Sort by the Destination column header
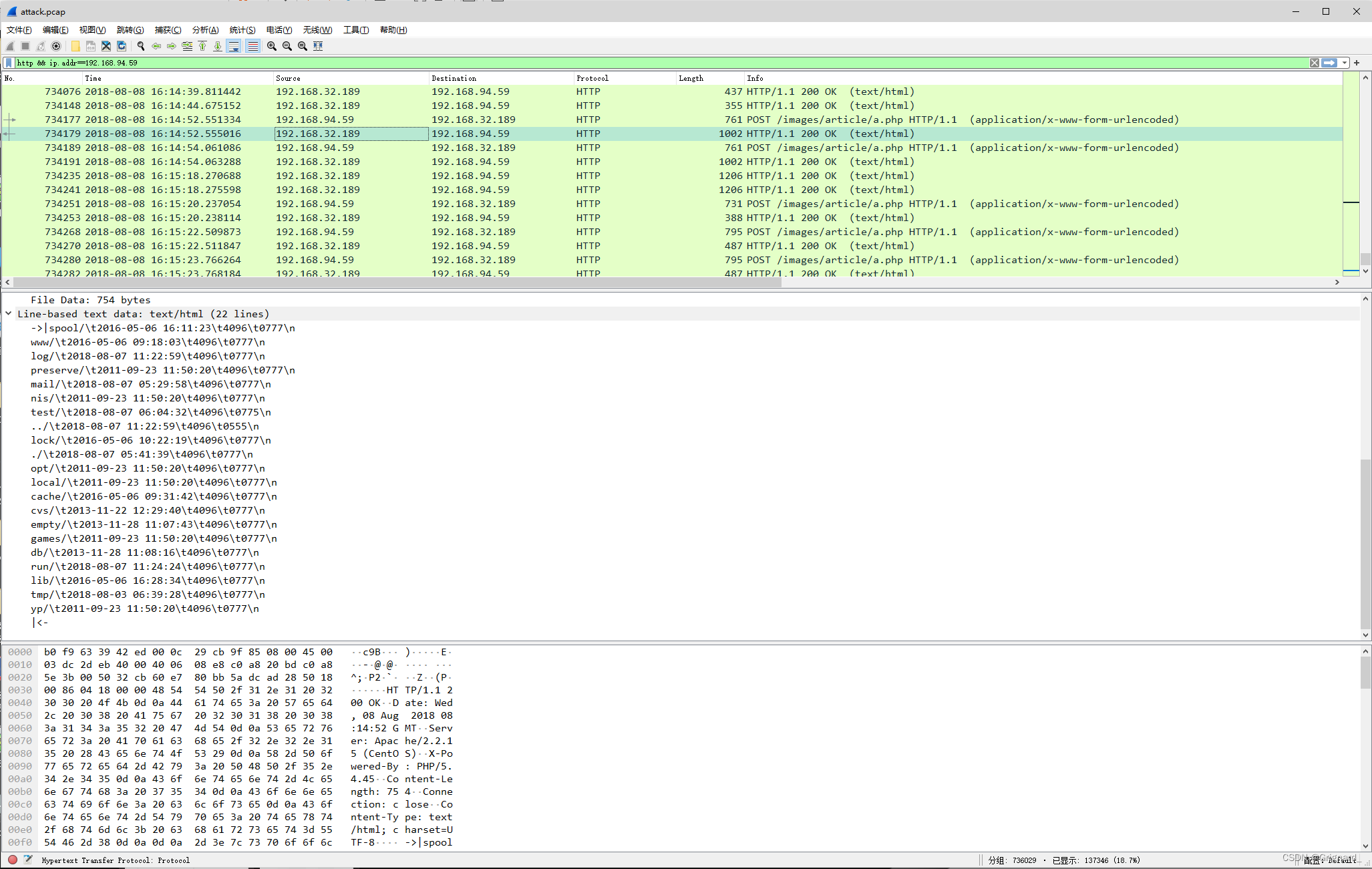The width and height of the screenshot is (1372, 869). pos(501,78)
